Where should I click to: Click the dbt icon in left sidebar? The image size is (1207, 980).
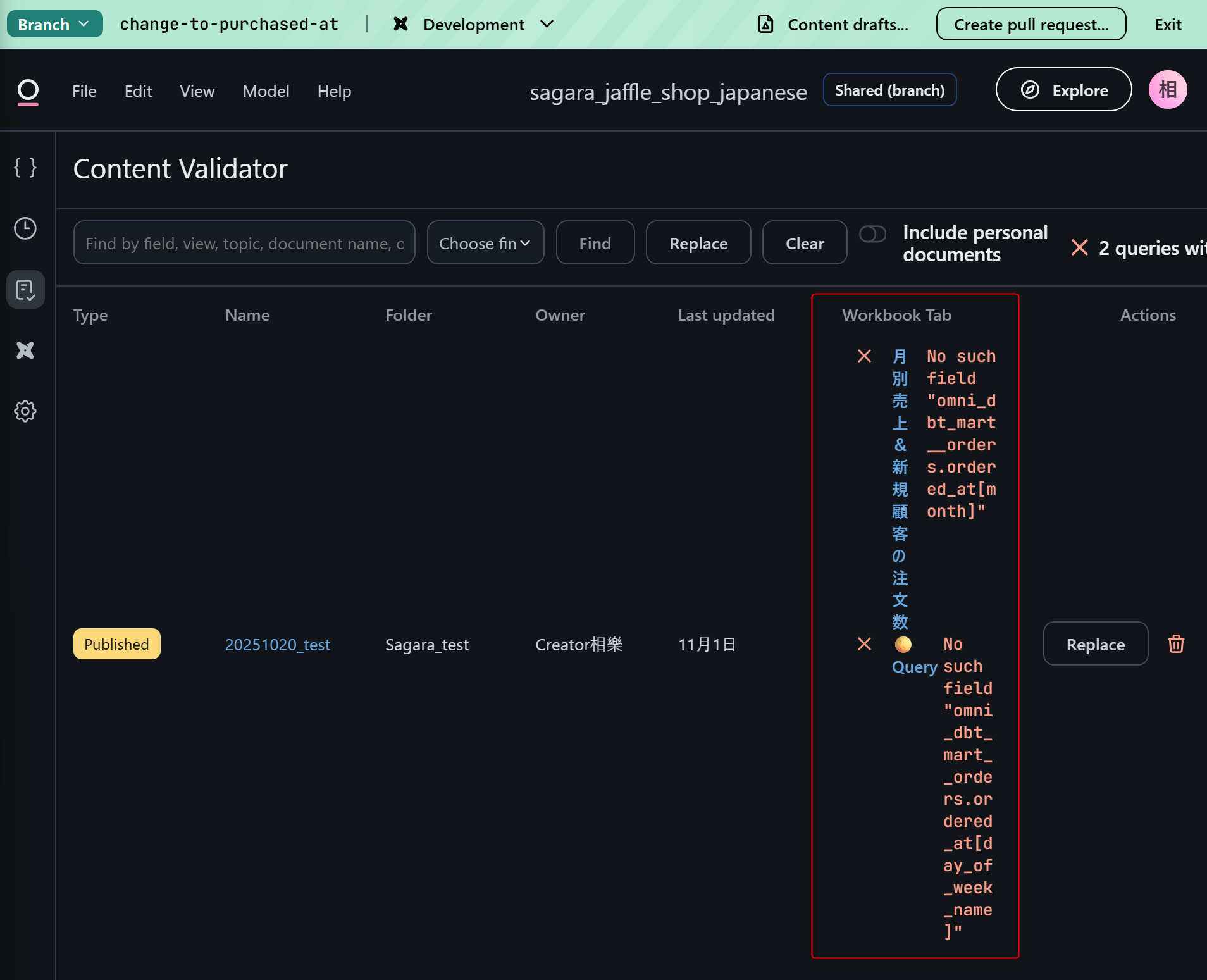click(25, 350)
